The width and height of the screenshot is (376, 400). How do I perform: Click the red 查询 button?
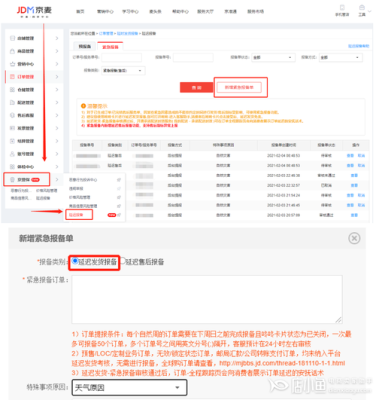[x=196, y=87]
